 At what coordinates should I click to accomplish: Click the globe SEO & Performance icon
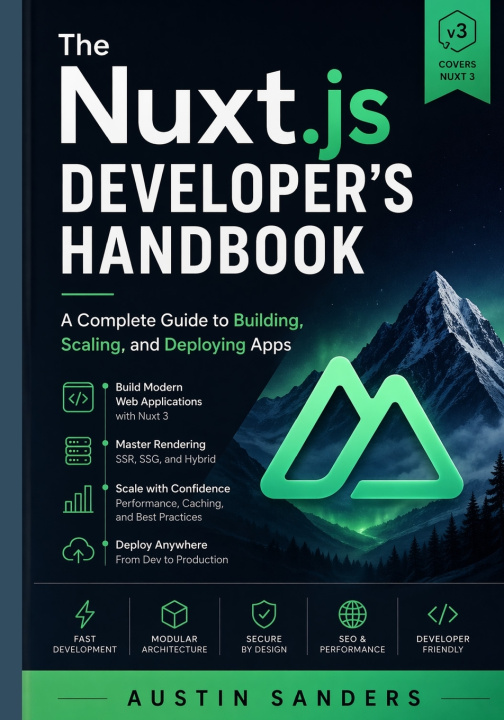[x=353, y=614]
